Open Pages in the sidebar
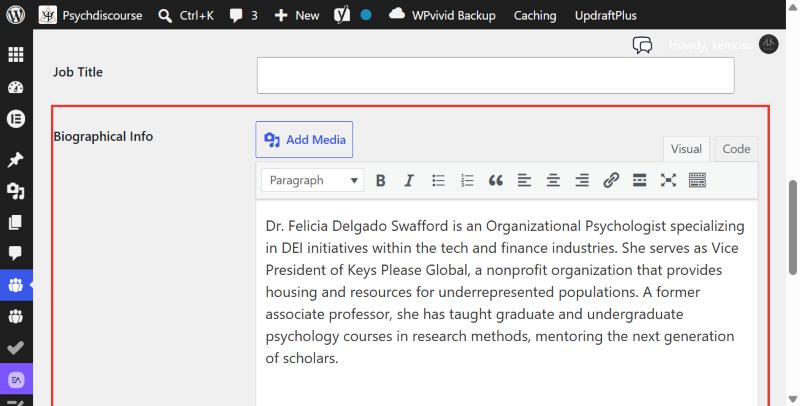 16,222
